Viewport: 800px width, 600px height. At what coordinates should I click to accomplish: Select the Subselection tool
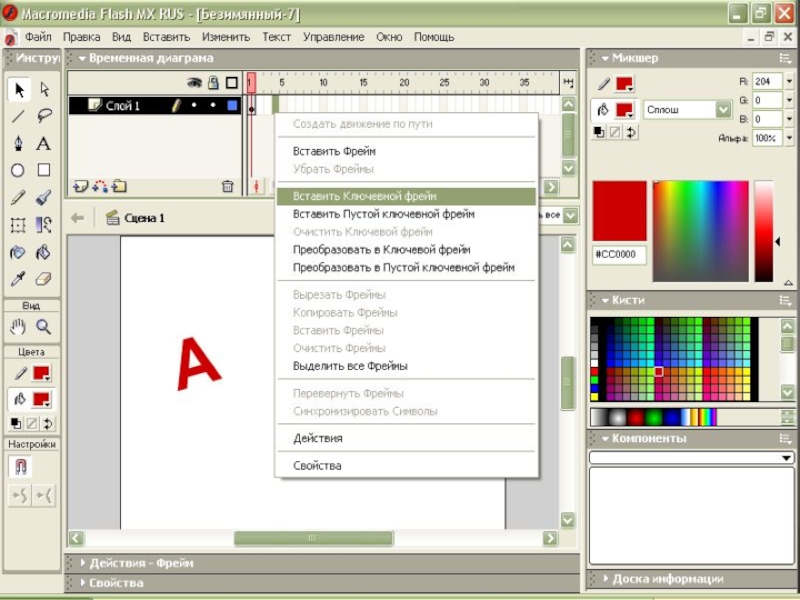pyautogui.click(x=44, y=90)
